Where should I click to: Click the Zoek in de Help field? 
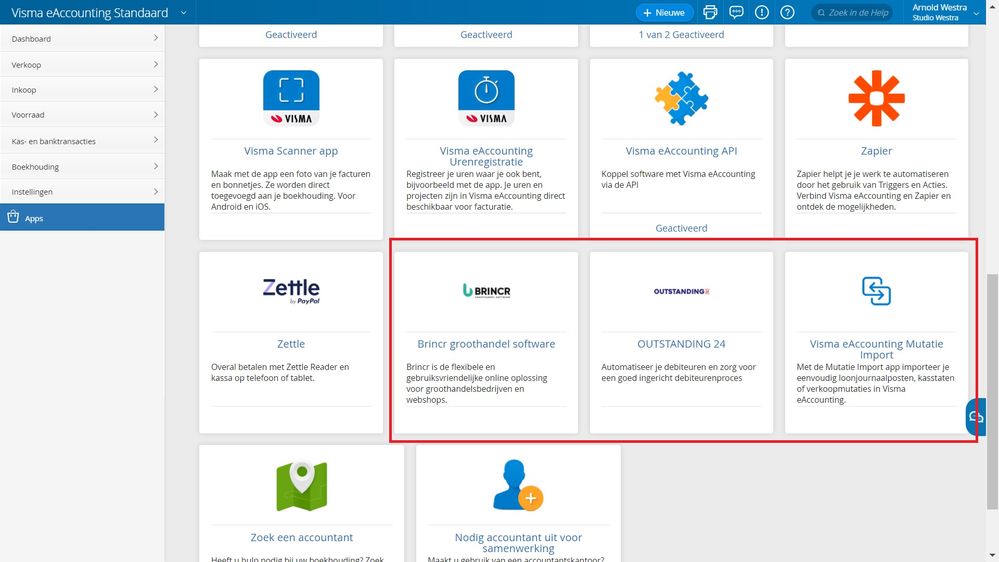tap(852, 12)
